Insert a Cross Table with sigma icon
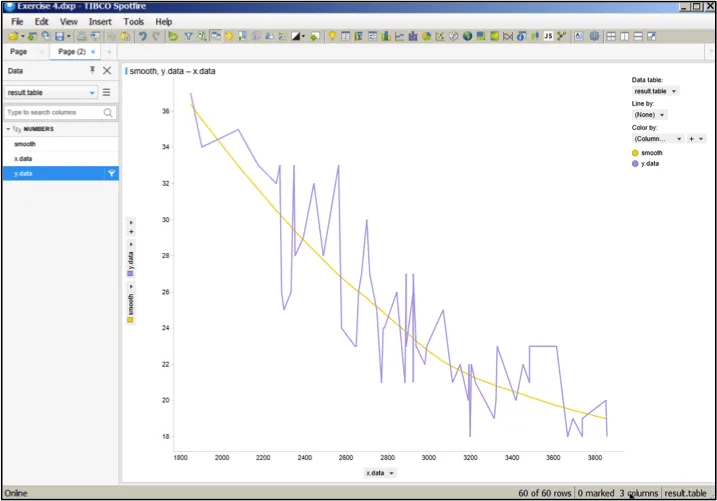Viewport: 717px width, 501px height. [x=359, y=36]
